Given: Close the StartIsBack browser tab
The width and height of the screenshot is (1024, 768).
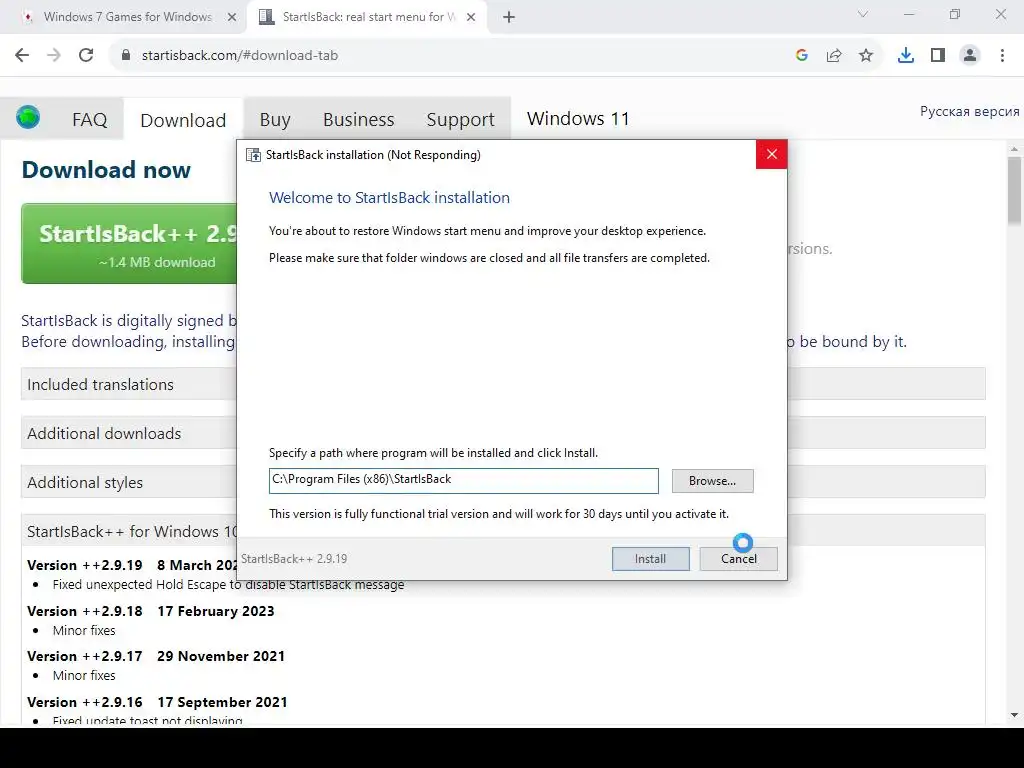Looking at the screenshot, I should tap(471, 18).
